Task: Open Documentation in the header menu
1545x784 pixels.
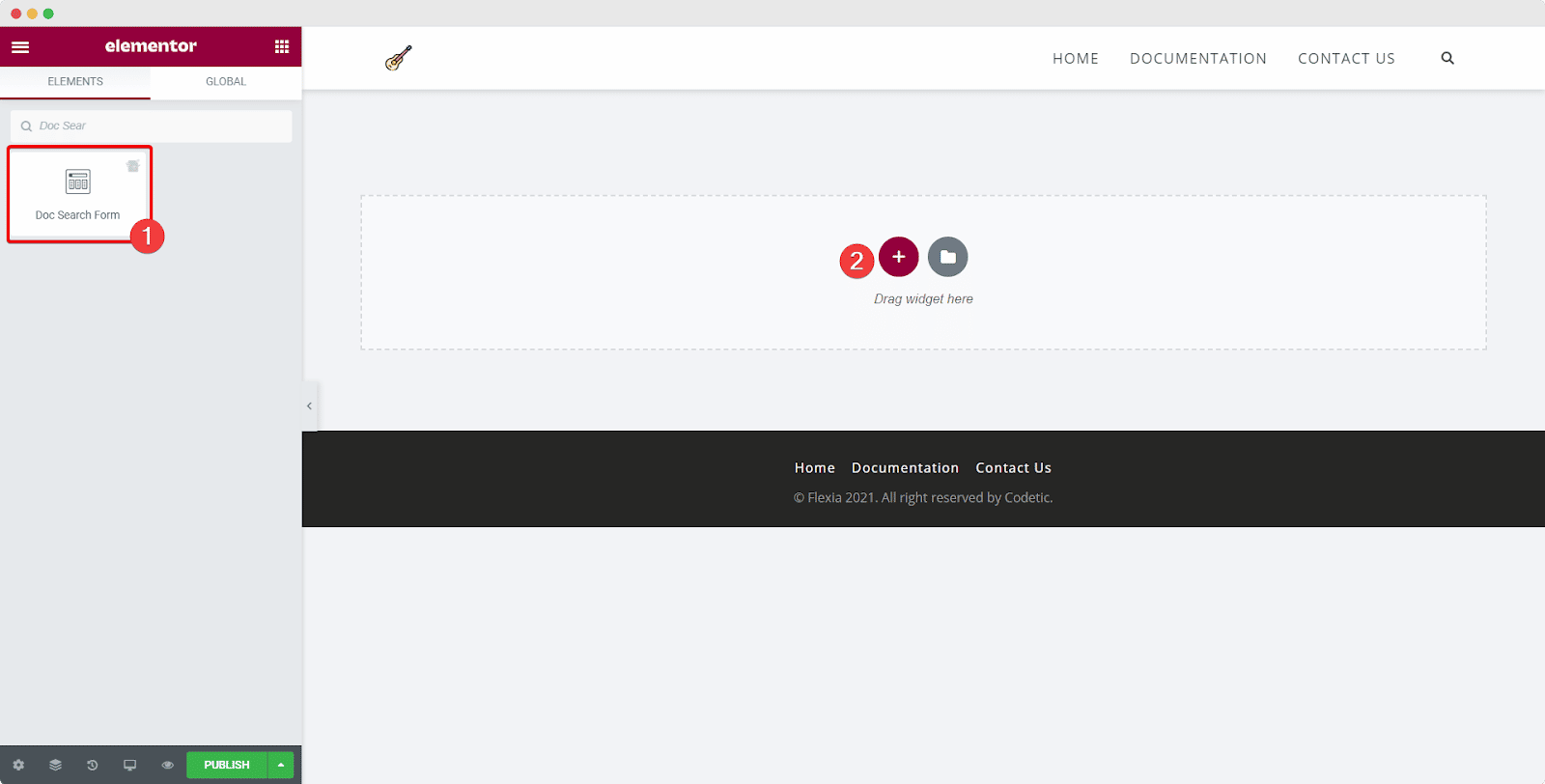Action: pyautogui.click(x=1198, y=59)
